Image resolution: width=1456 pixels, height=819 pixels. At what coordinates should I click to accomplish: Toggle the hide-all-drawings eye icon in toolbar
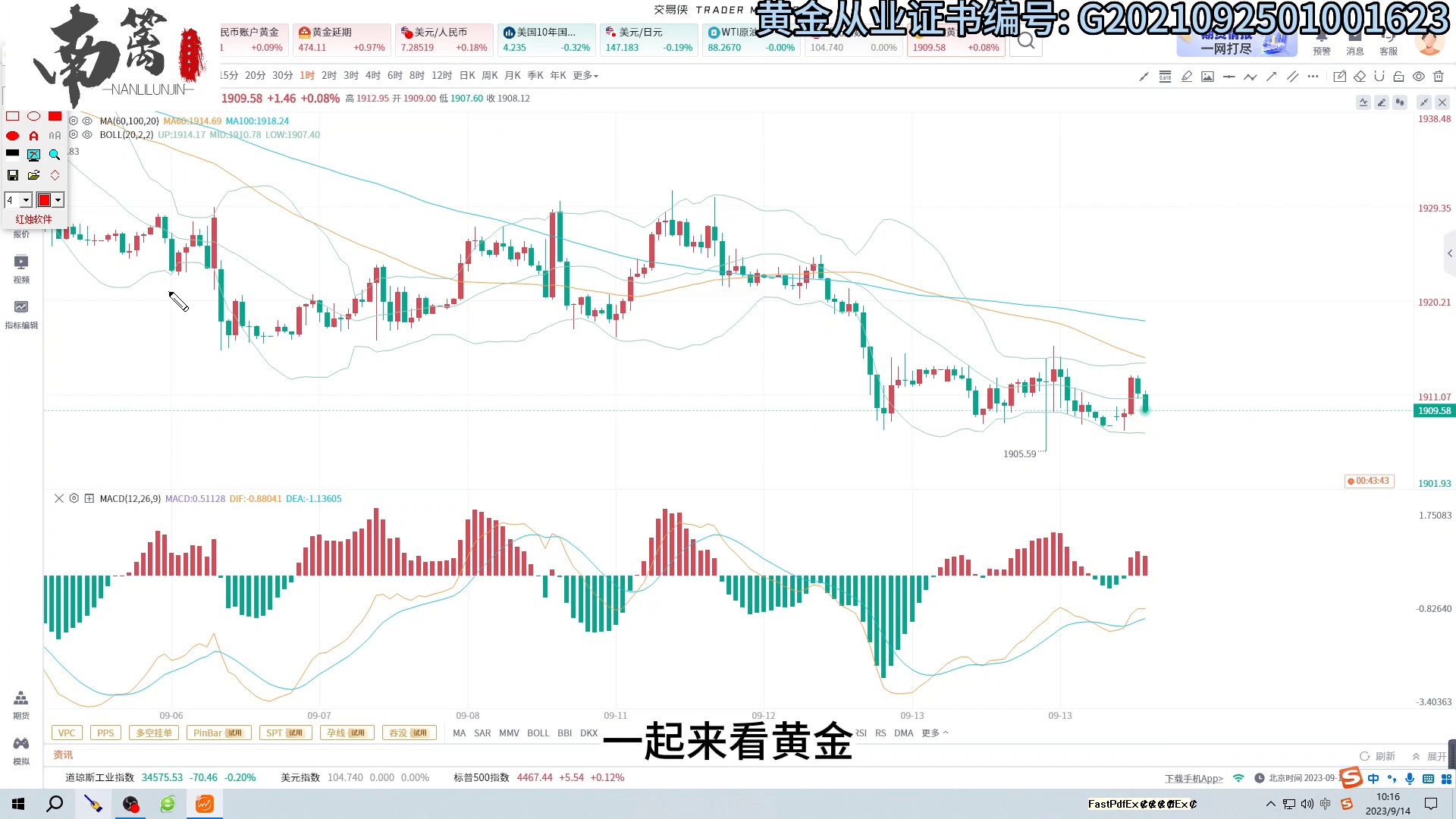pyautogui.click(x=1419, y=76)
